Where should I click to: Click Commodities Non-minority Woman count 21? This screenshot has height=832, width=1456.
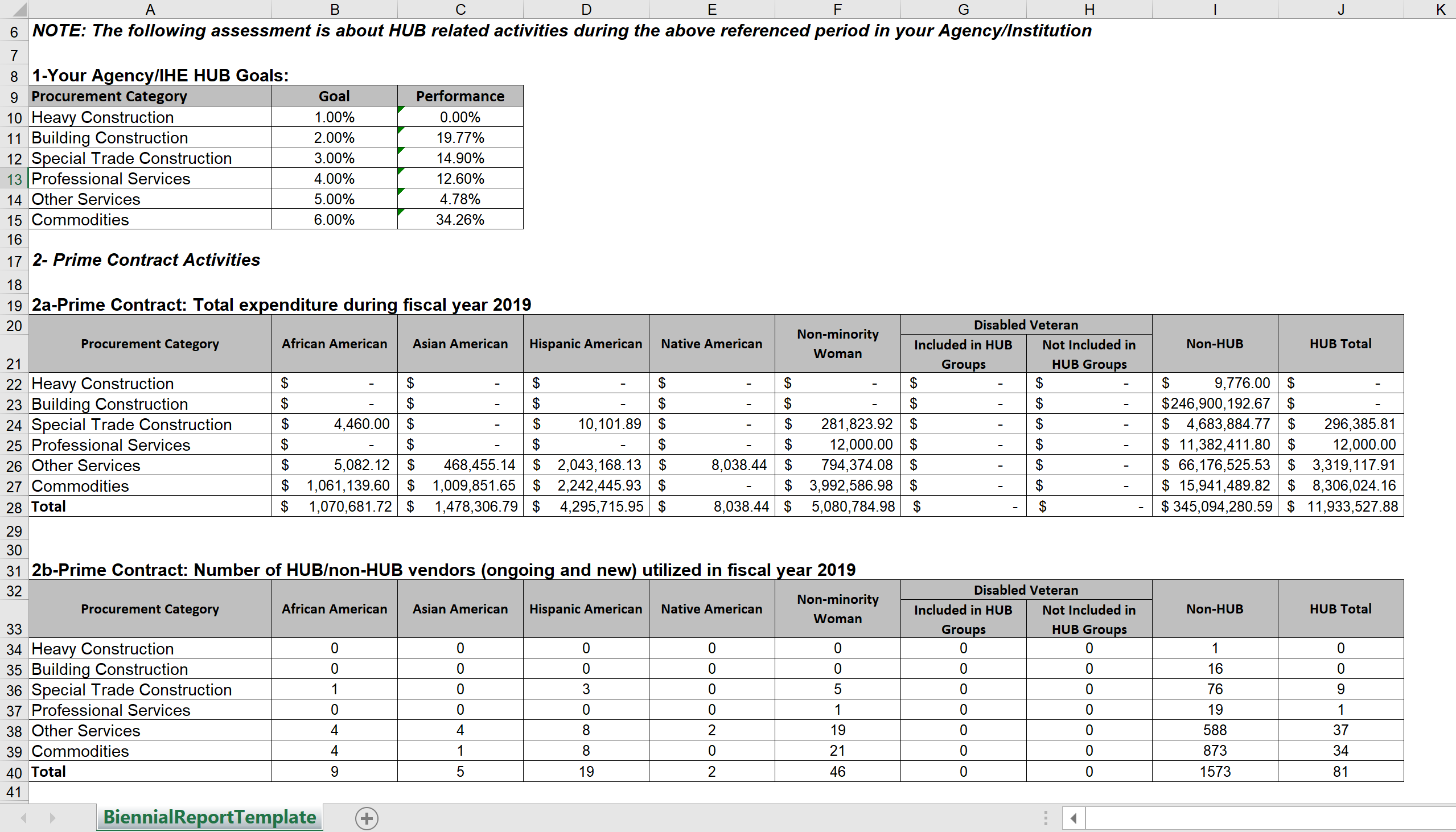838,751
